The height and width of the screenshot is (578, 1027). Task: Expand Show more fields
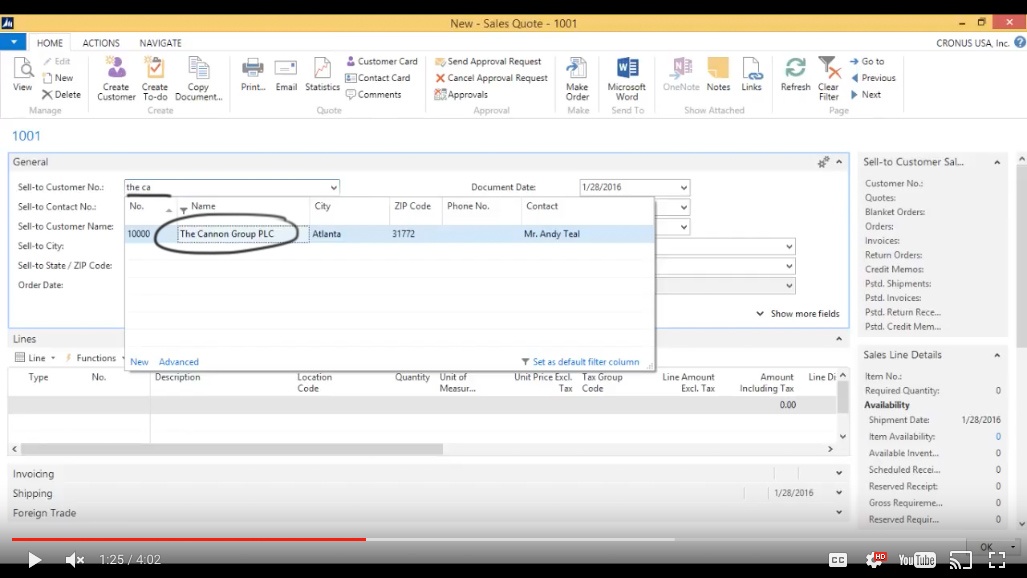798,313
